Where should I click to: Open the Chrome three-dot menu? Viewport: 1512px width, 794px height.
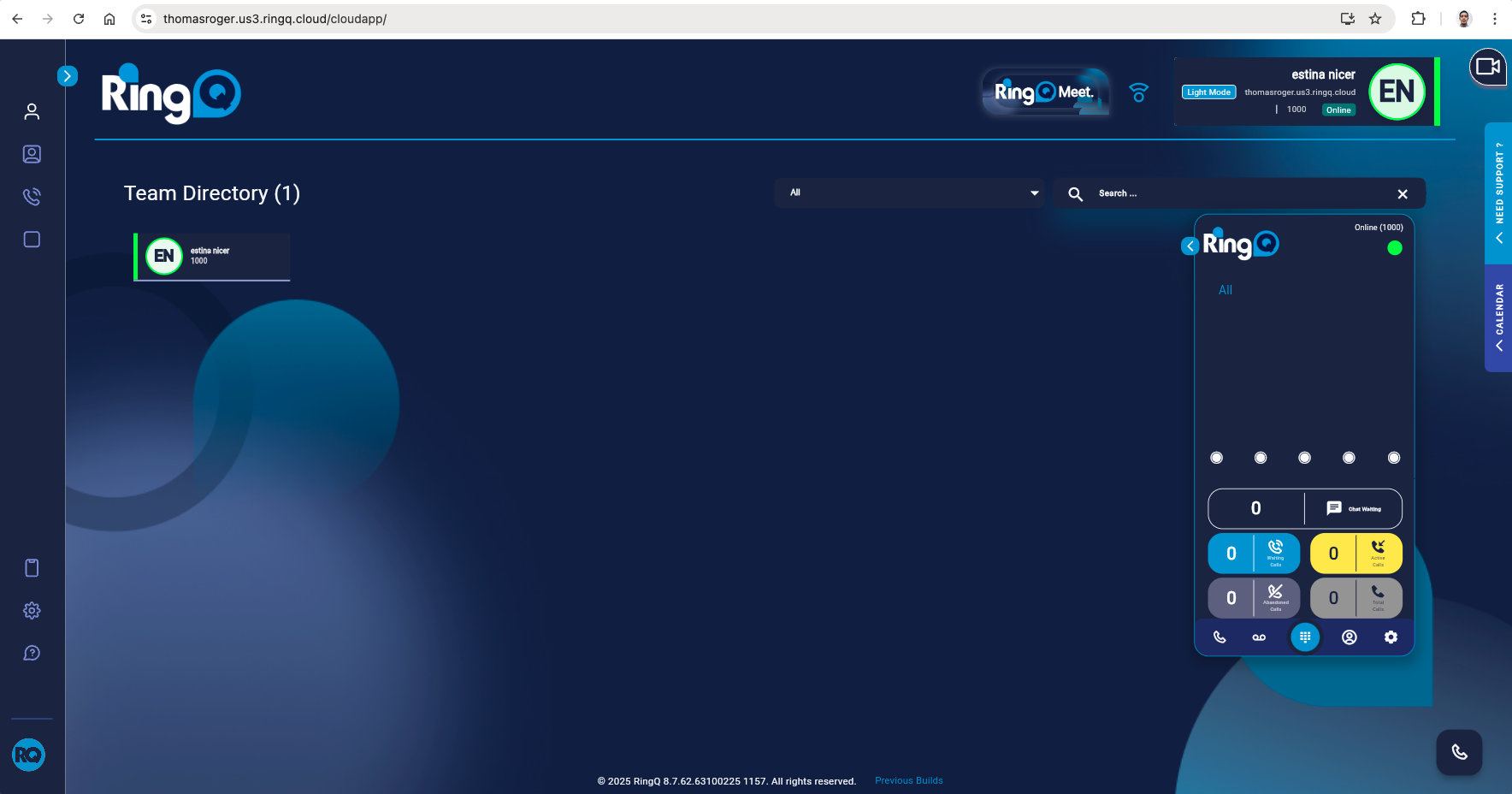click(x=1495, y=19)
